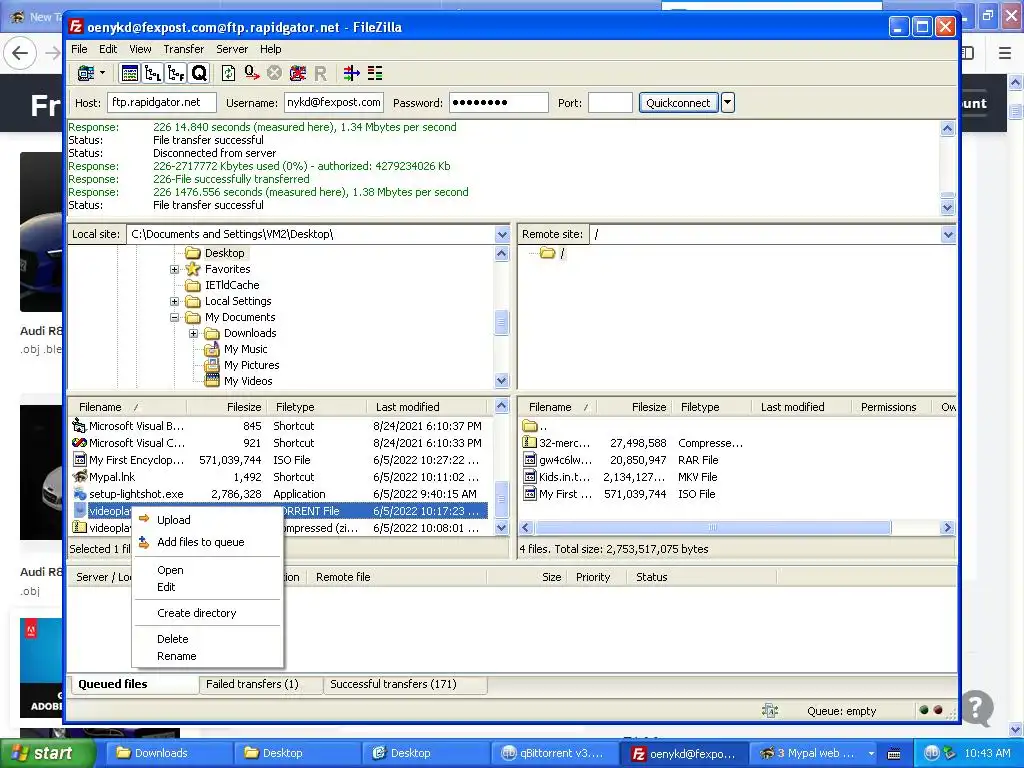This screenshot has width=1024, height=768.
Task: Select the Mypal.lnk file
Action: [x=280, y=477]
